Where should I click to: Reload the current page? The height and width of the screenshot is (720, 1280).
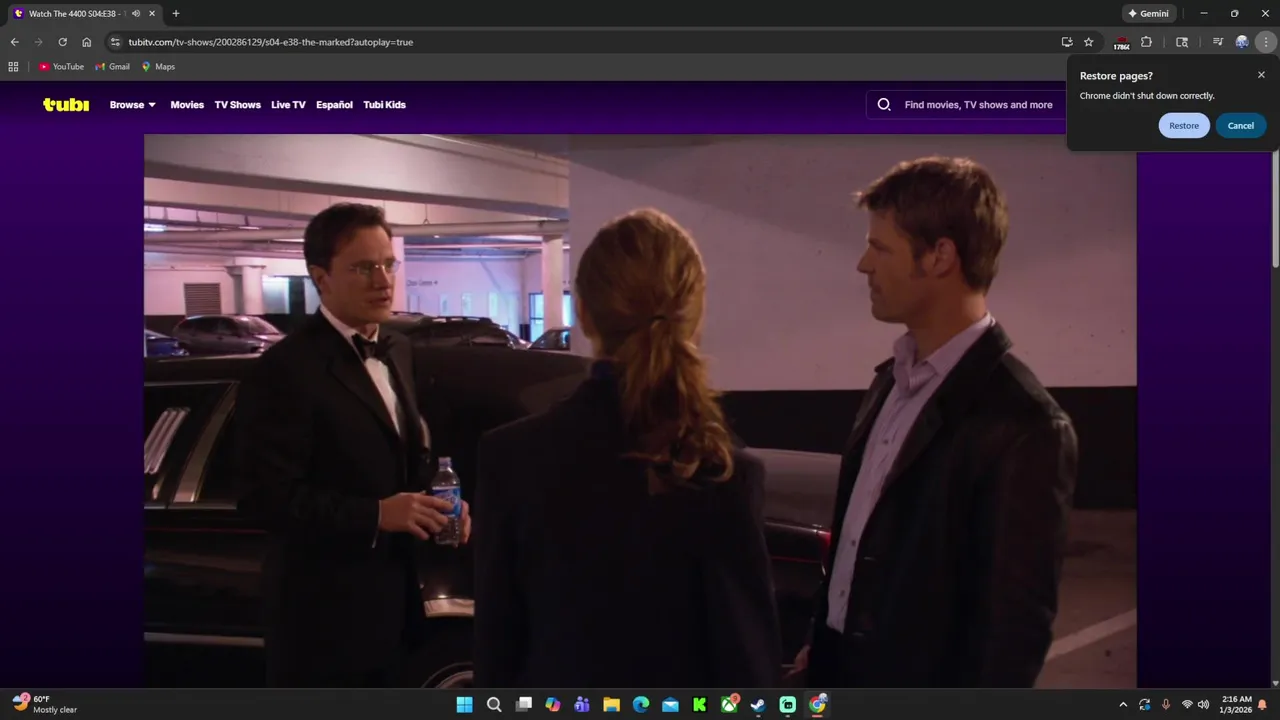(x=62, y=42)
